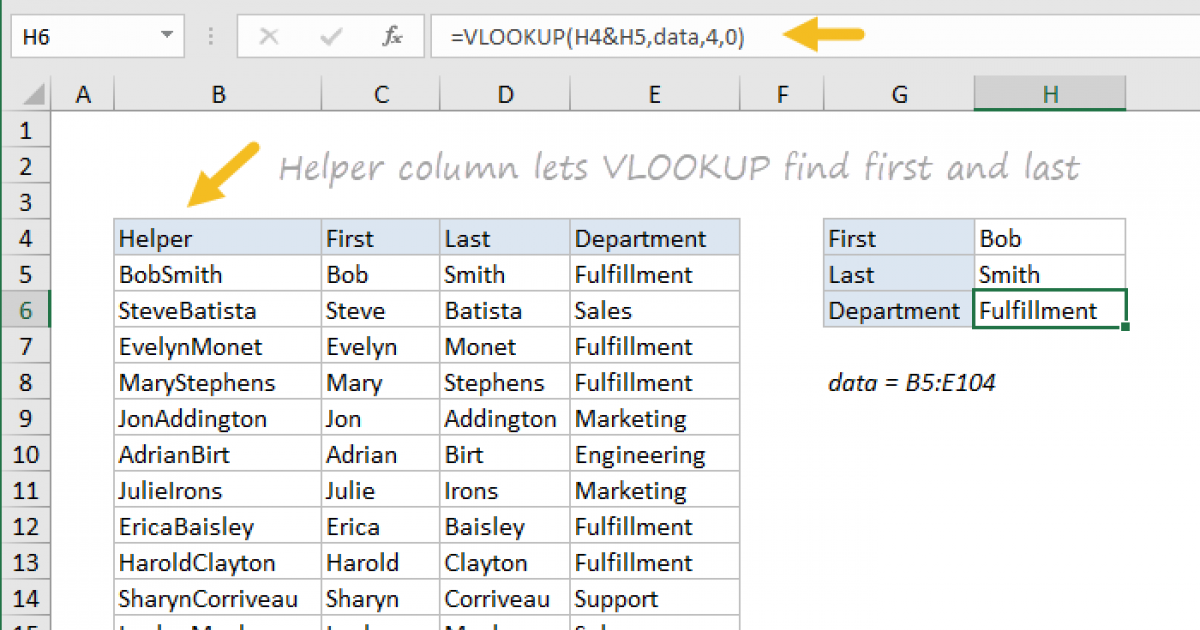Select row 6 header
Image resolution: width=1200 pixels, height=630 pixels.
[26, 309]
